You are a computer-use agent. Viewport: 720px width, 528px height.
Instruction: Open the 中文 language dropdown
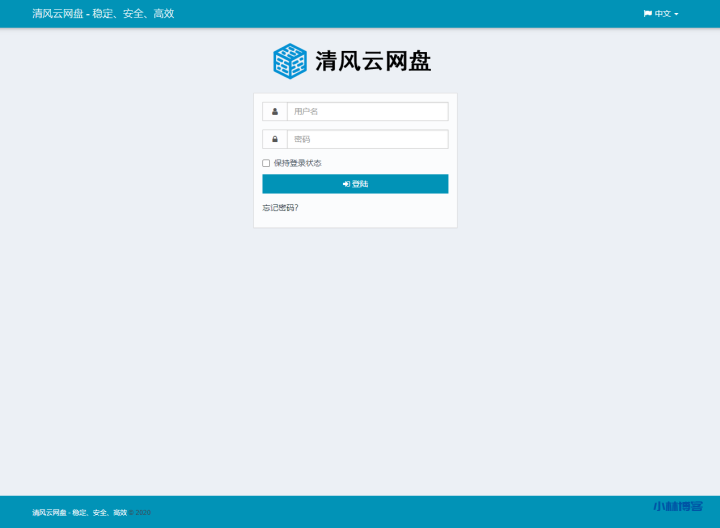(x=662, y=14)
